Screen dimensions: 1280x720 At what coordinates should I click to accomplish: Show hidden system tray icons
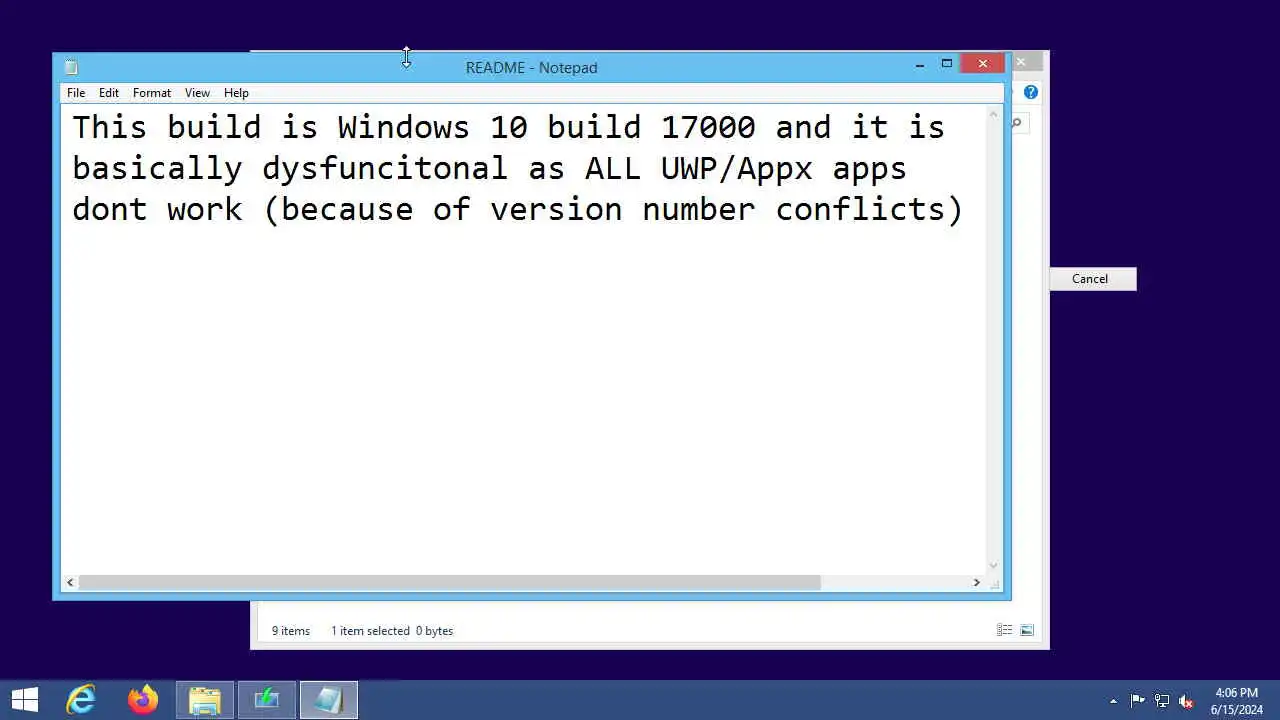(1114, 701)
